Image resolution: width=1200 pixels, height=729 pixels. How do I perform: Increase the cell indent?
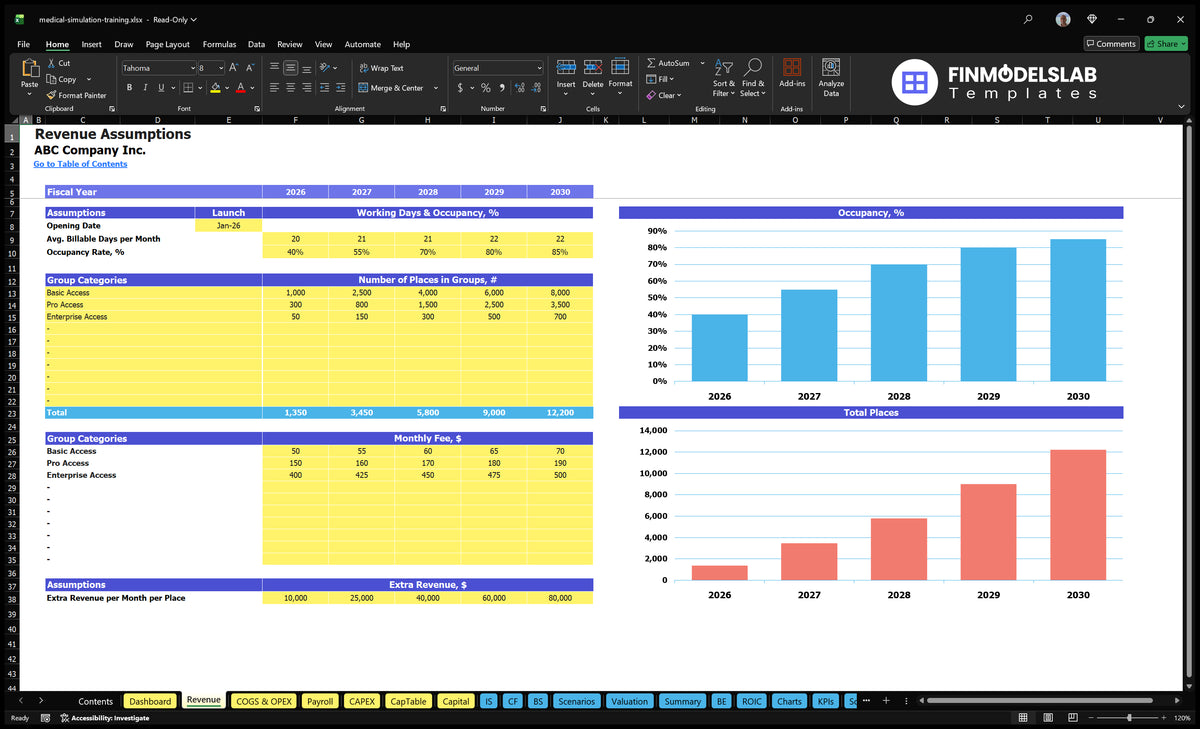tap(341, 88)
